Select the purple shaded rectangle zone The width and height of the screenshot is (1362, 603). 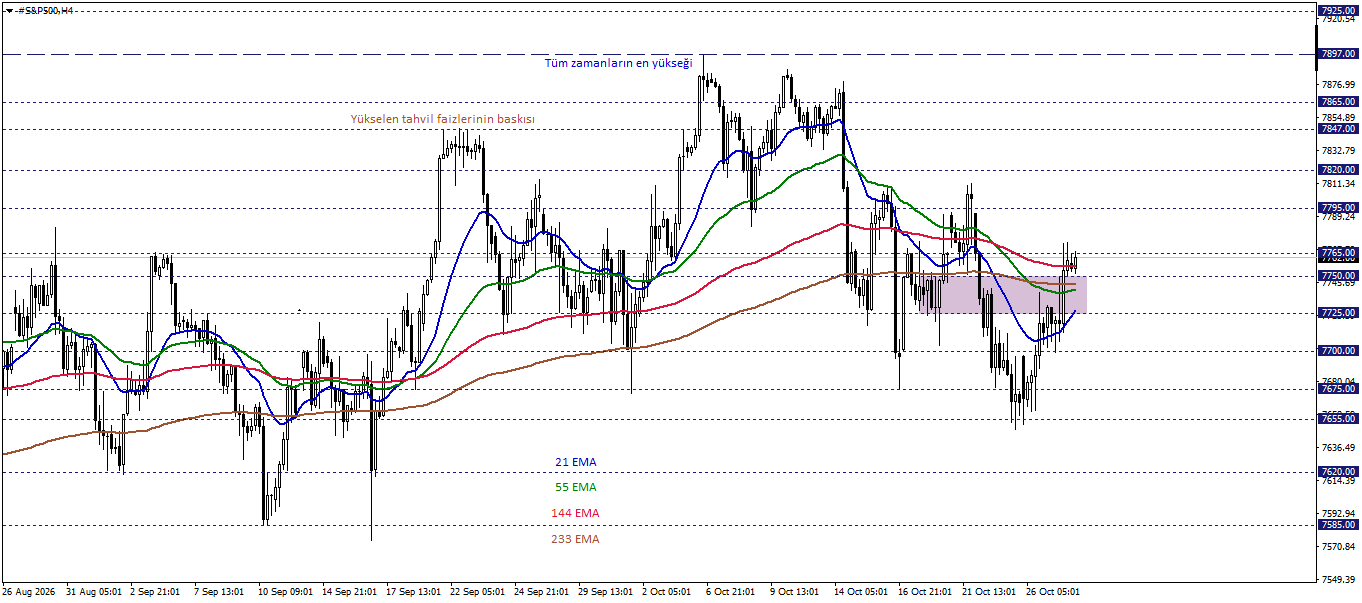(1002, 295)
